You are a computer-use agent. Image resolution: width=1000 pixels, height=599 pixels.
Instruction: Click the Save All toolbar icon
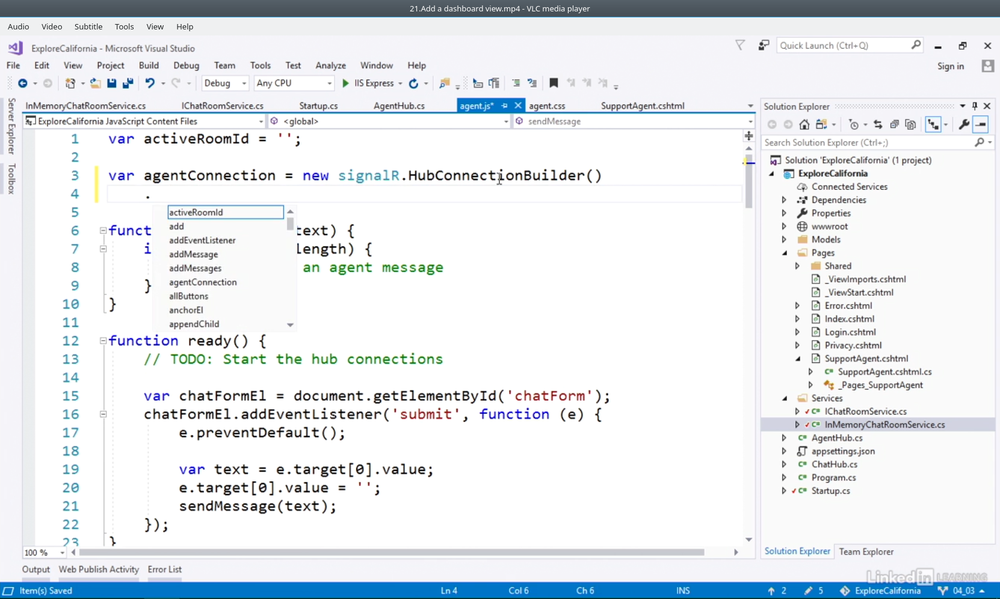click(x=128, y=83)
